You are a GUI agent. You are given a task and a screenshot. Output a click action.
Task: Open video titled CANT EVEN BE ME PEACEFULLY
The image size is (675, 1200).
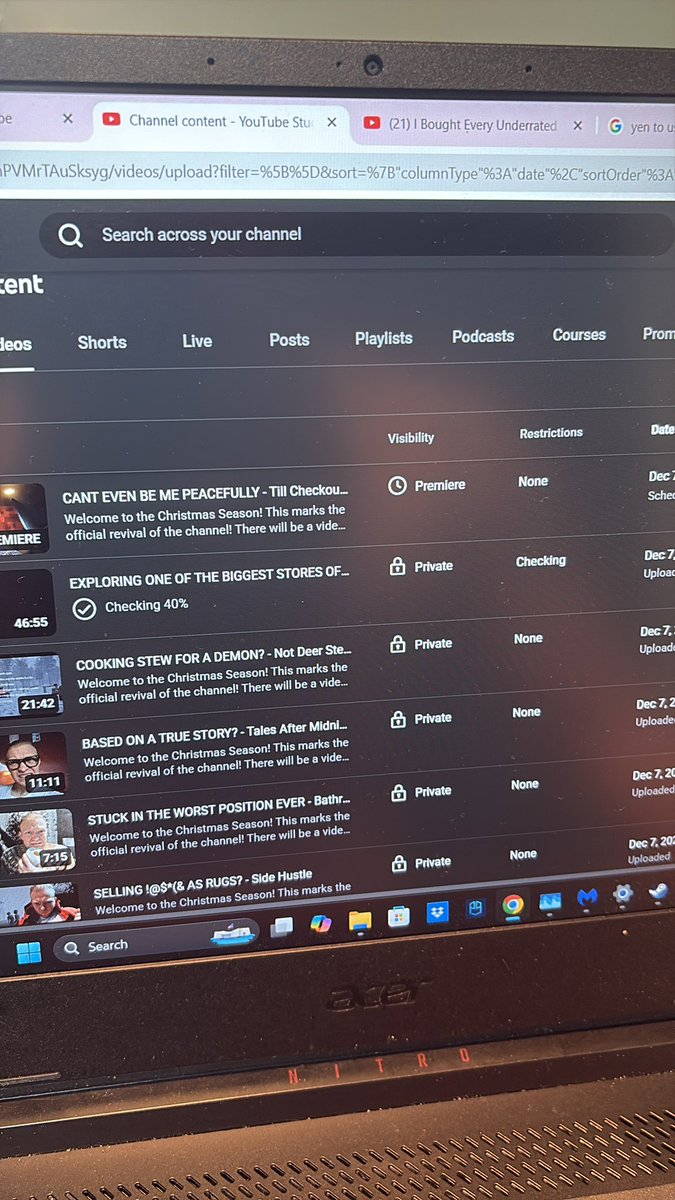click(205, 495)
